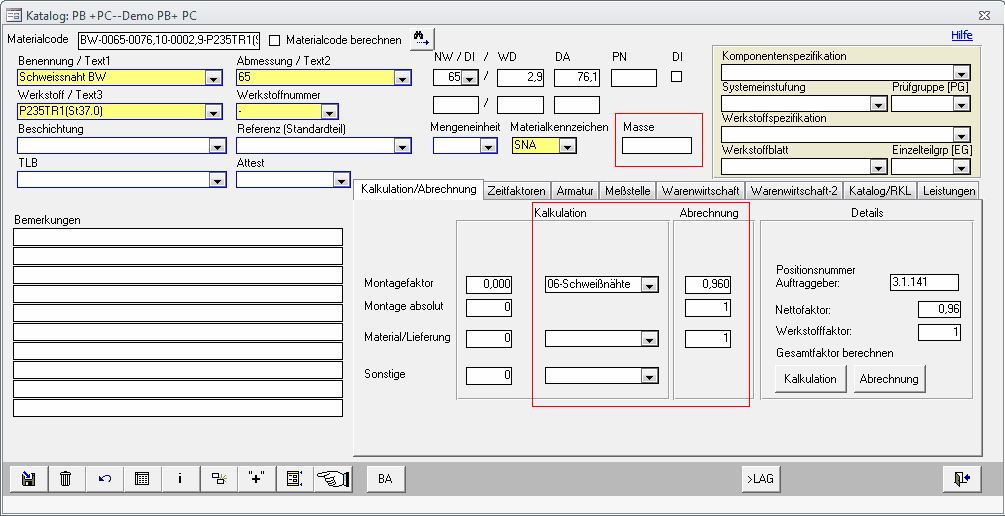Open the table grid view icon
The image size is (1005, 516).
pyautogui.click(x=142, y=479)
